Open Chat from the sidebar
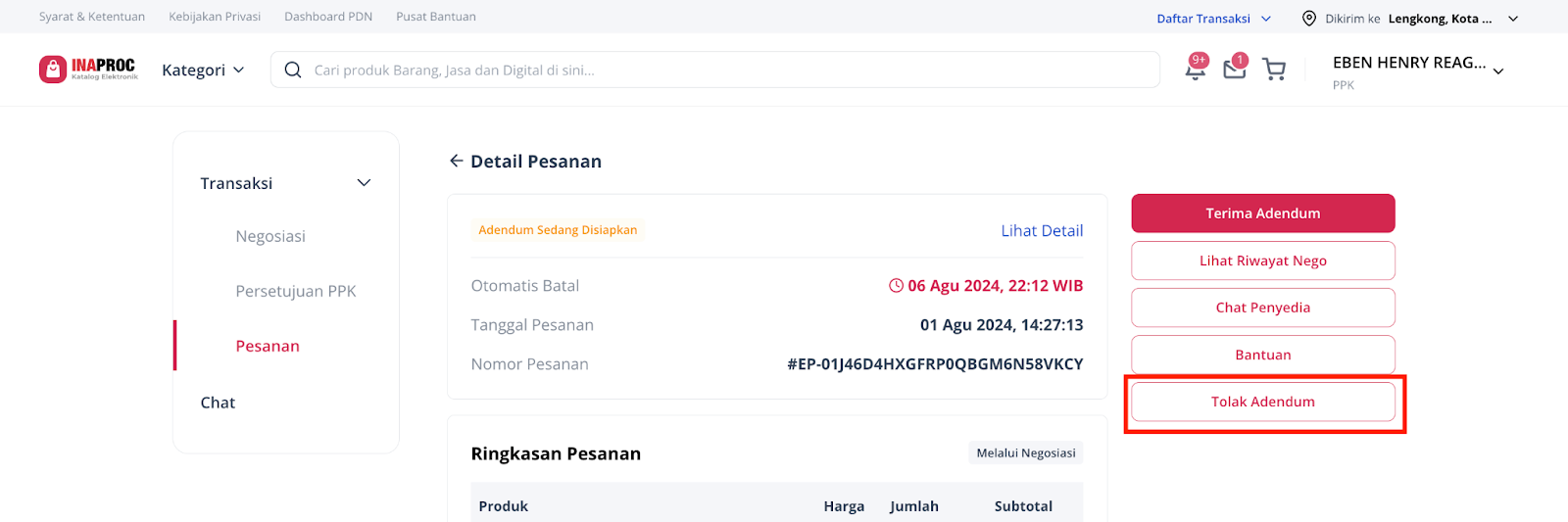 [218, 403]
